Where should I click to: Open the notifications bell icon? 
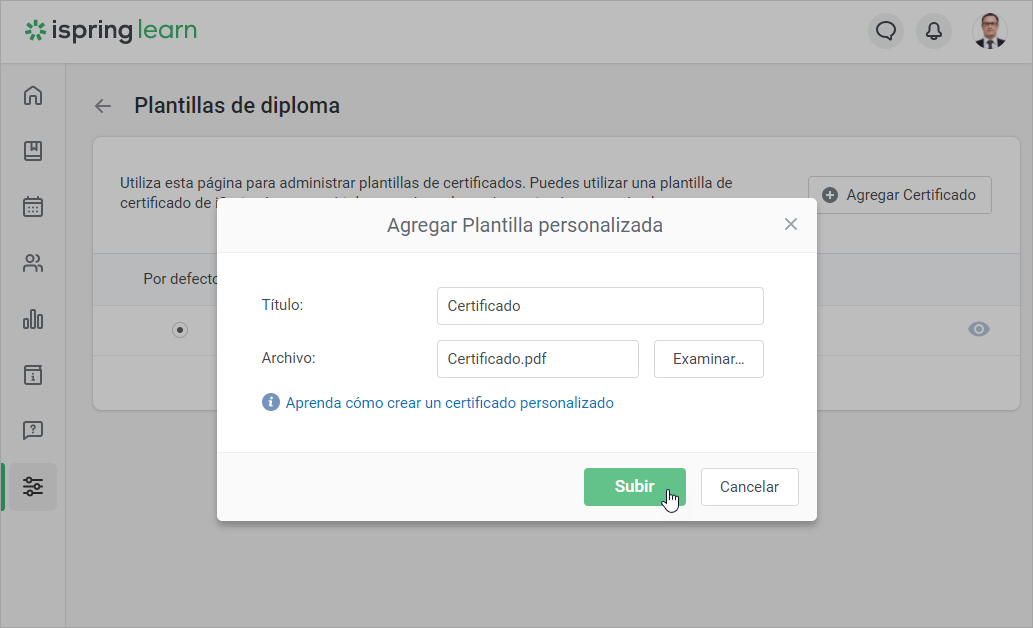pos(934,31)
